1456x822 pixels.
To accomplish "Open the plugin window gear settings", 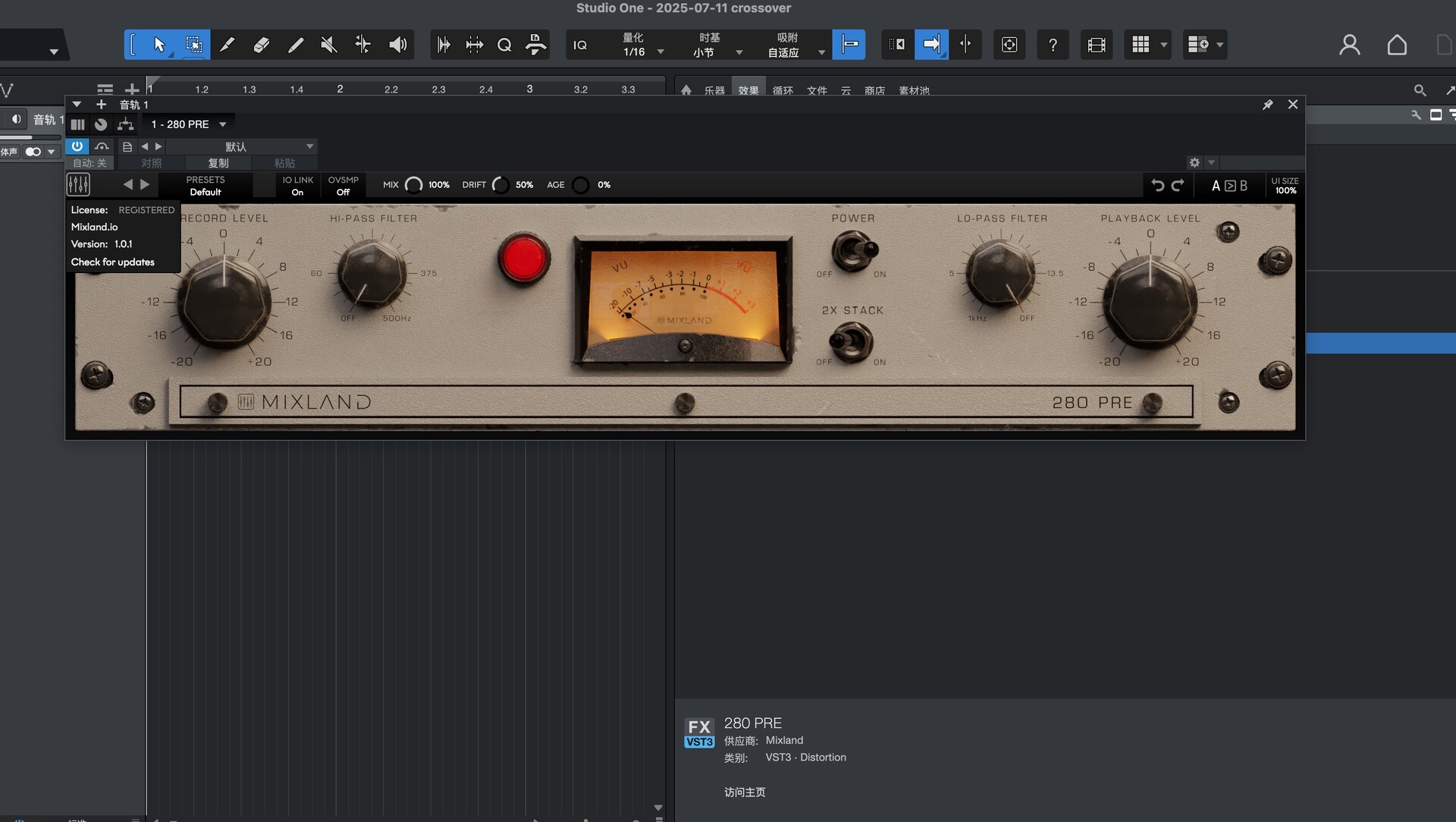I will [1194, 162].
